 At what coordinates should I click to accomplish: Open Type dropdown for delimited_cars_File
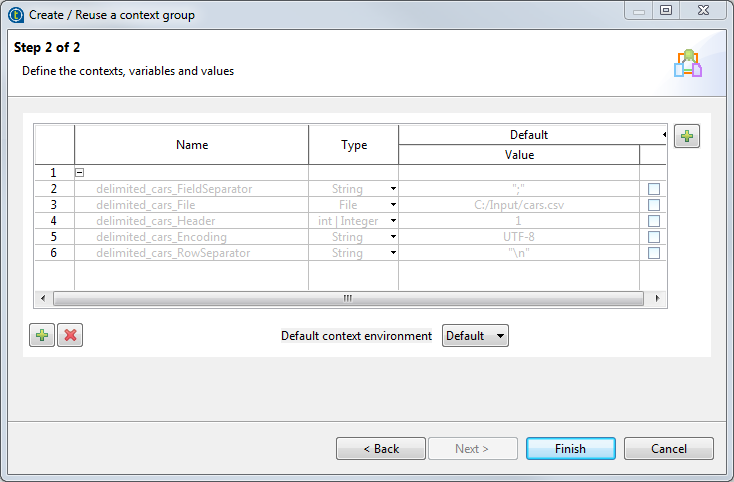[393, 205]
